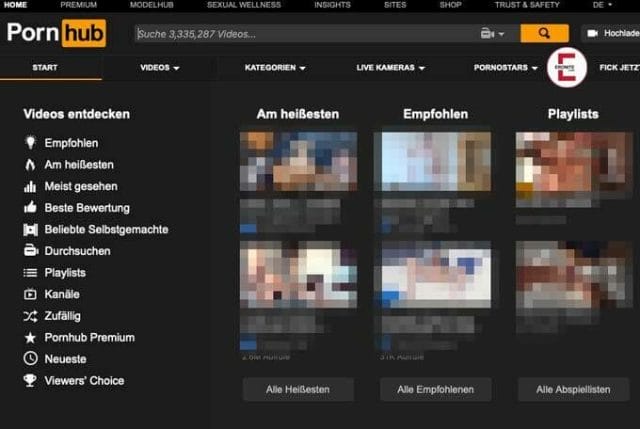Click the Durchsuchen icon in the sidebar
Screen dimensions: 640x429
pyautogui.click(x=31, y=250)
